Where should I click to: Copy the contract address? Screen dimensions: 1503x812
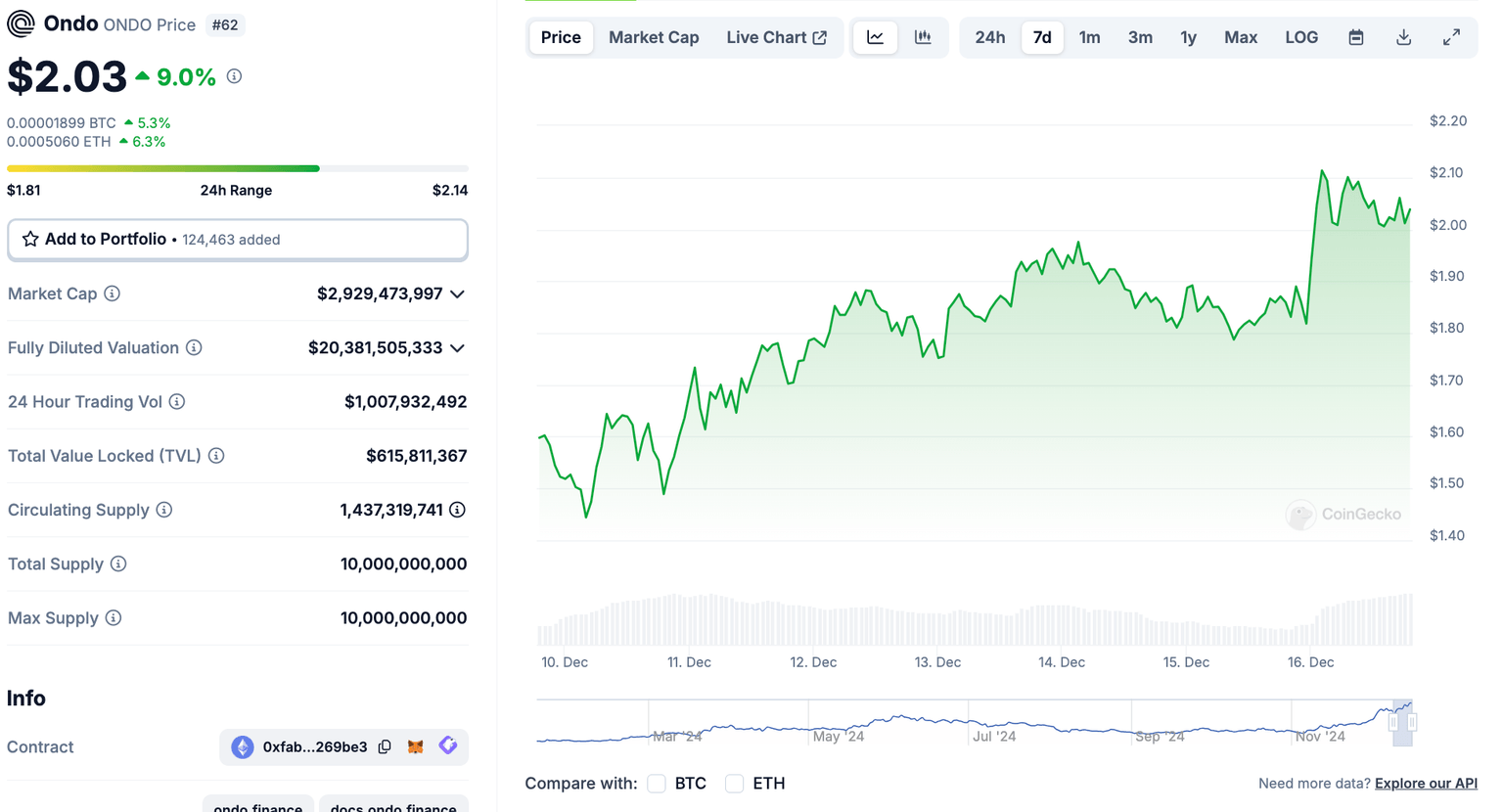click(x=385, y=746)
